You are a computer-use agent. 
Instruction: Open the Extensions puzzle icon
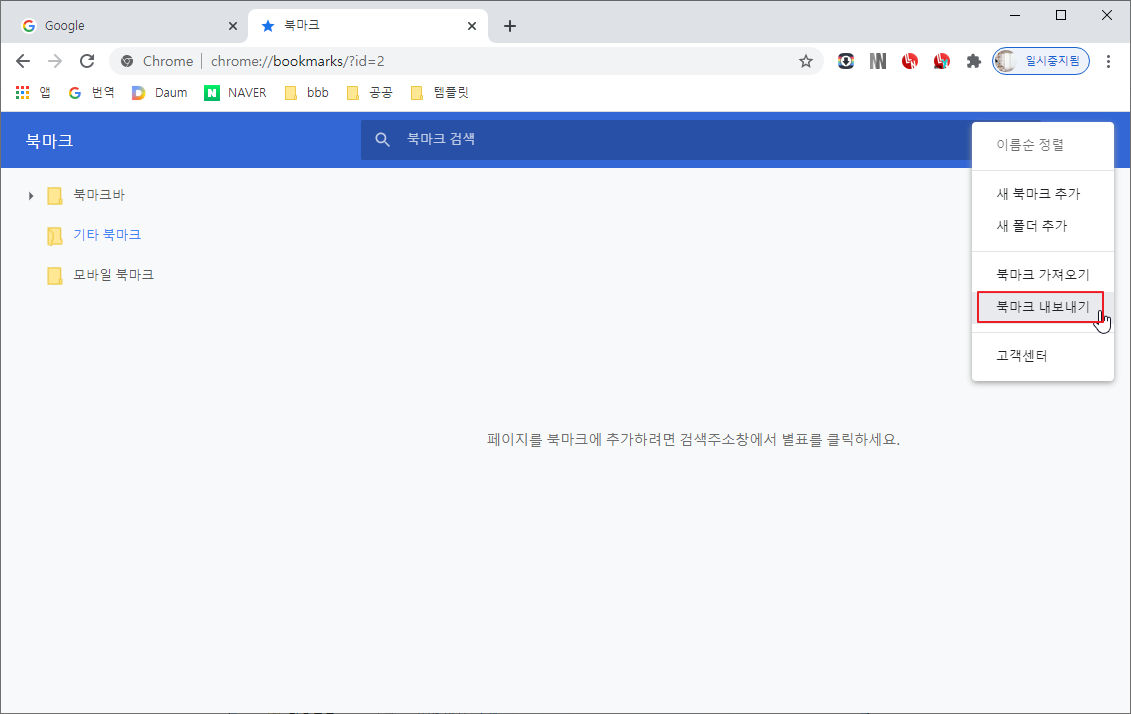coord(974,61)
